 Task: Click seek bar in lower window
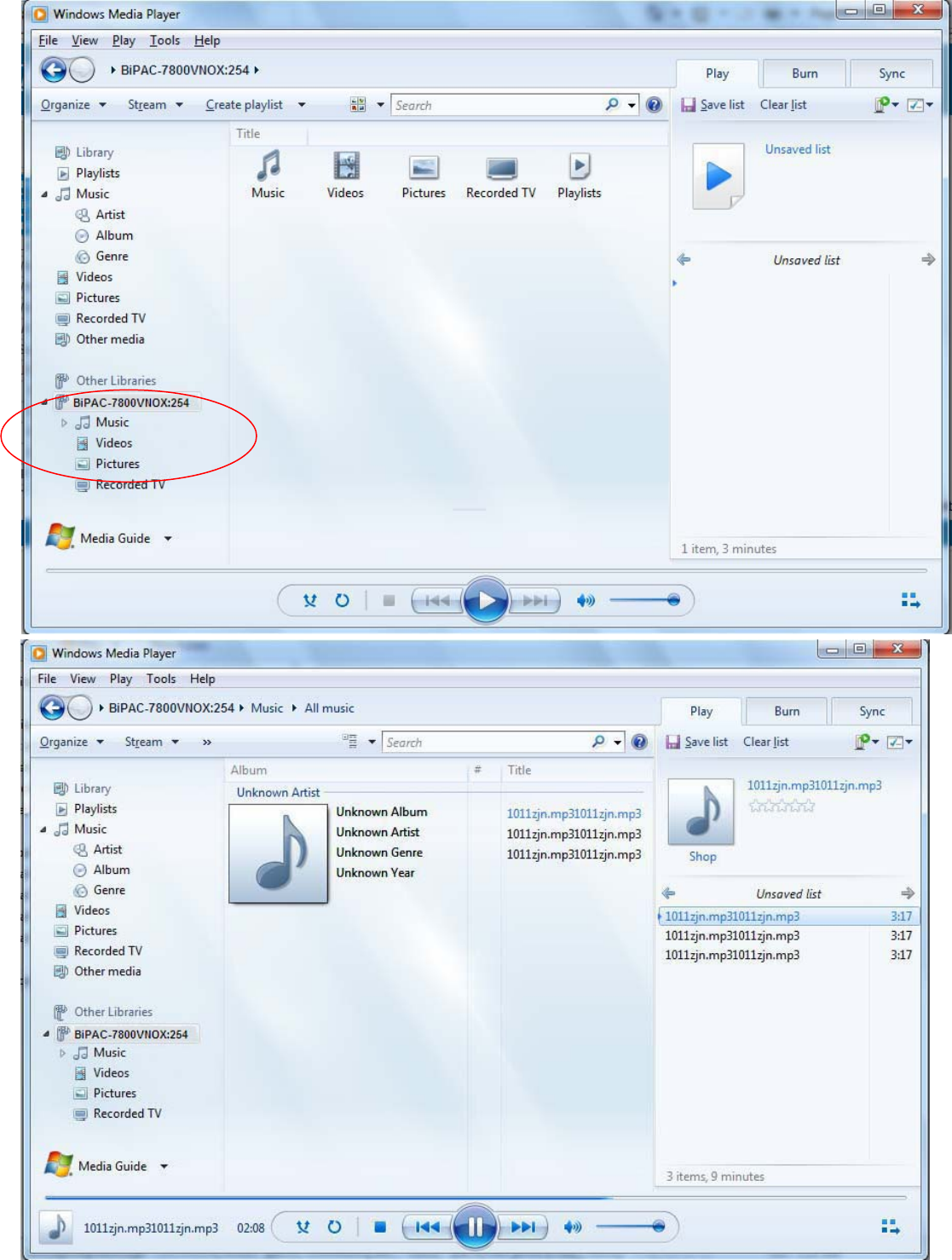pyautogui.click(x=476, y=1198)
